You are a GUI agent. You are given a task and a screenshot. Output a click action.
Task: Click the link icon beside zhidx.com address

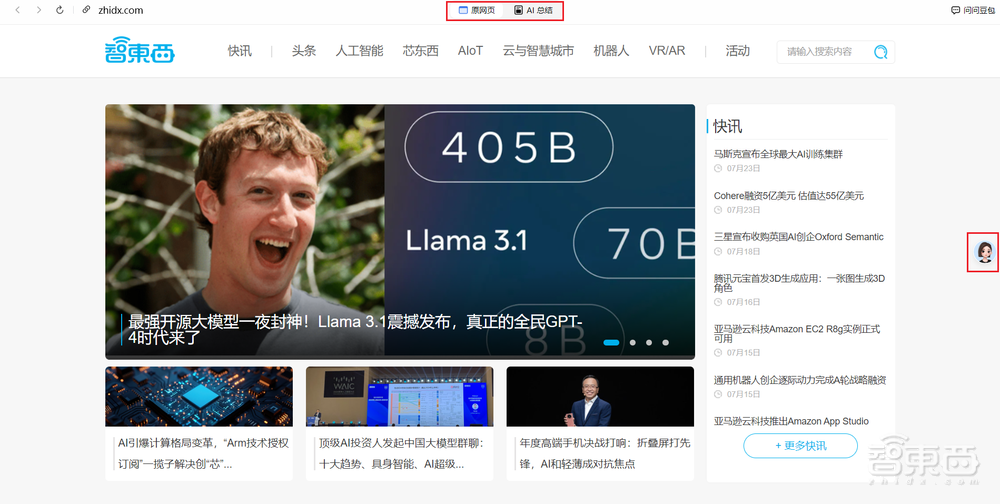[87, 10]
